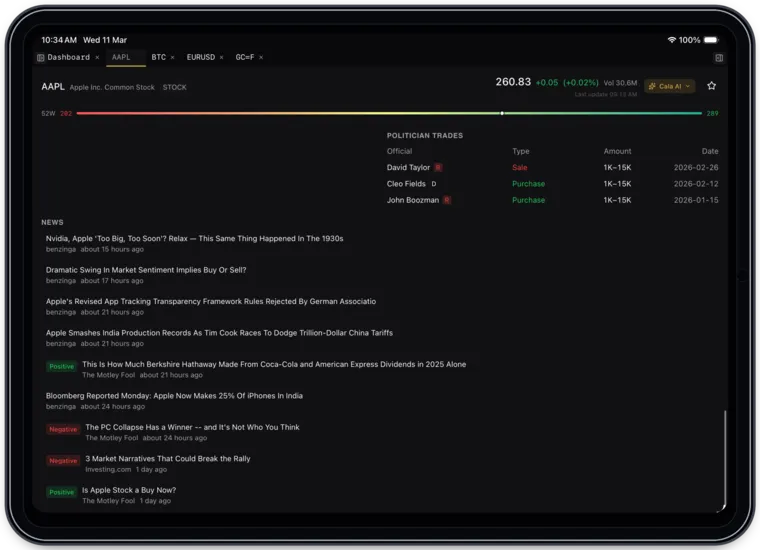
Task: Click the R party badge beside David Taylor
Action: (438, 168)
